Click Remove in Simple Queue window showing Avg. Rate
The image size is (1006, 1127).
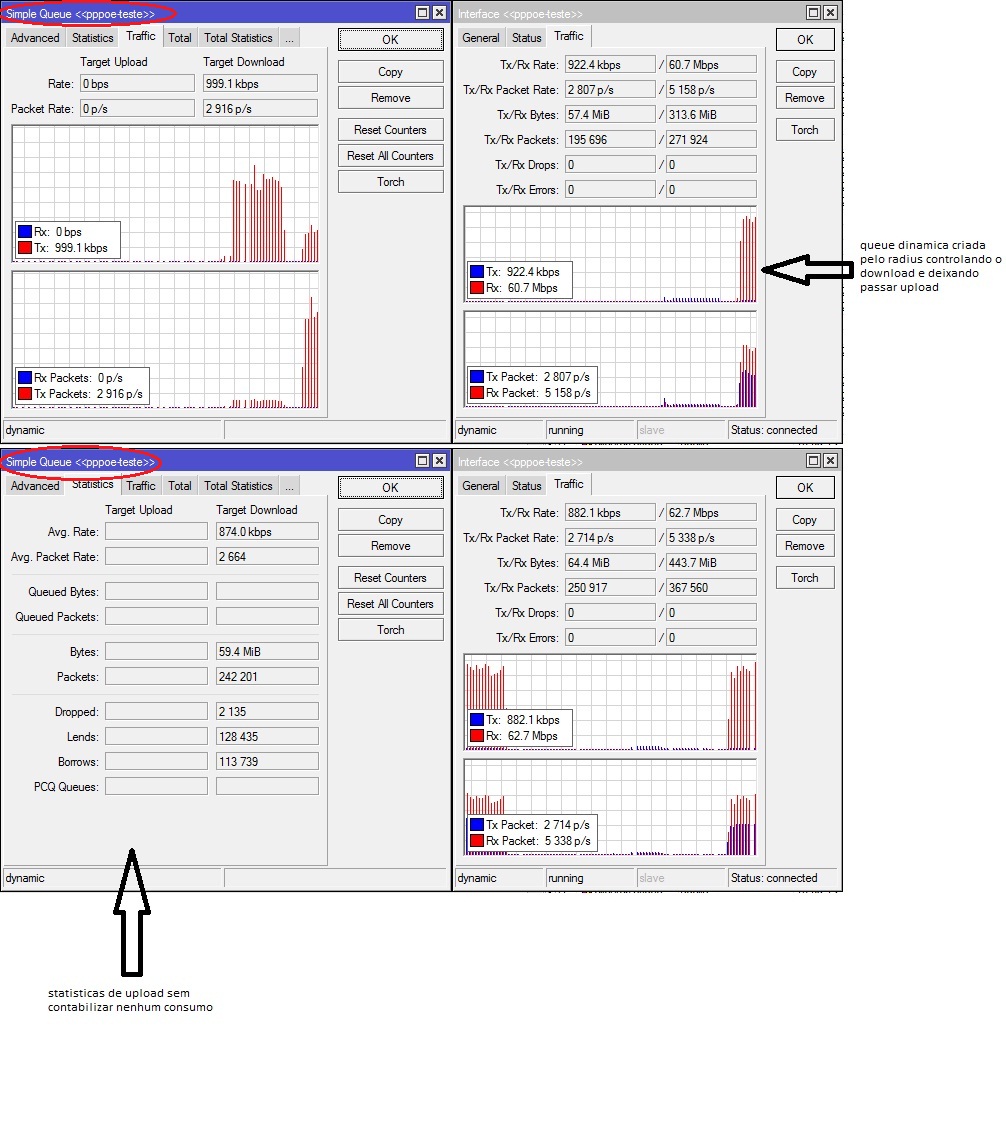(390, 546)
